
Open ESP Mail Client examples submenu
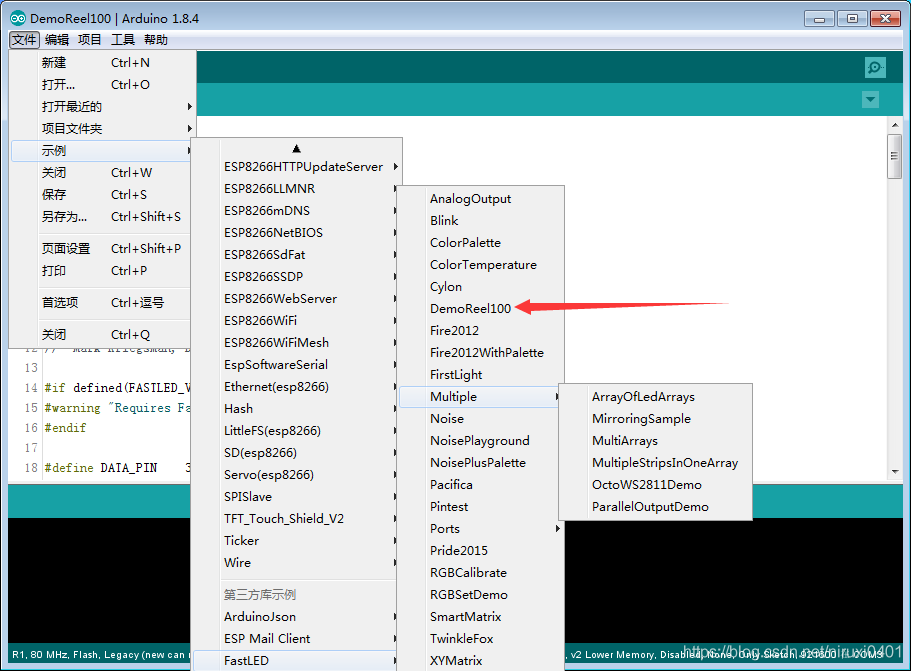coord(296,639)
